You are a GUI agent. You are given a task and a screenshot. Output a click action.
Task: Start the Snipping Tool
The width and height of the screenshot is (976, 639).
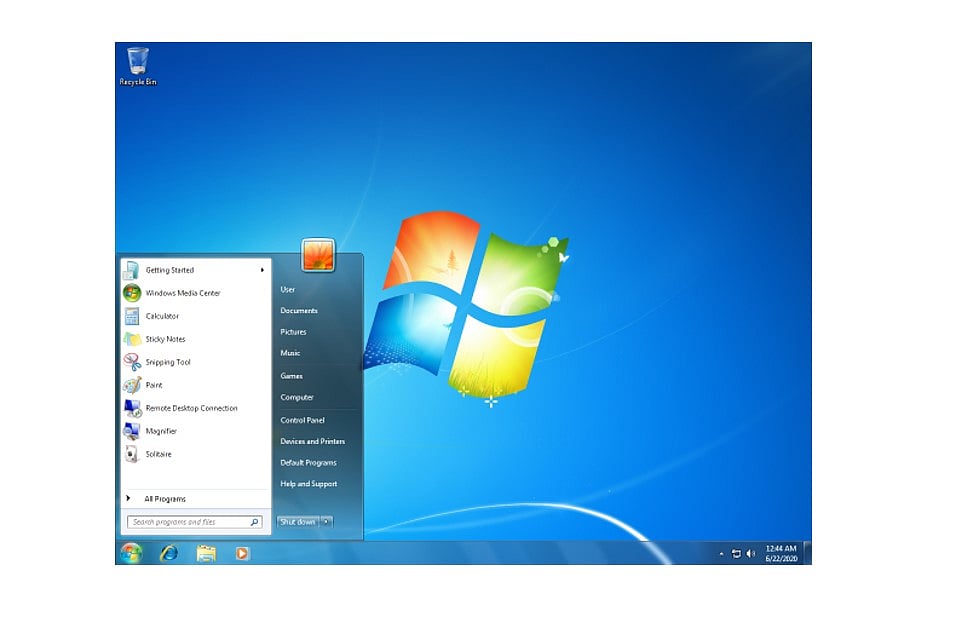167,362
